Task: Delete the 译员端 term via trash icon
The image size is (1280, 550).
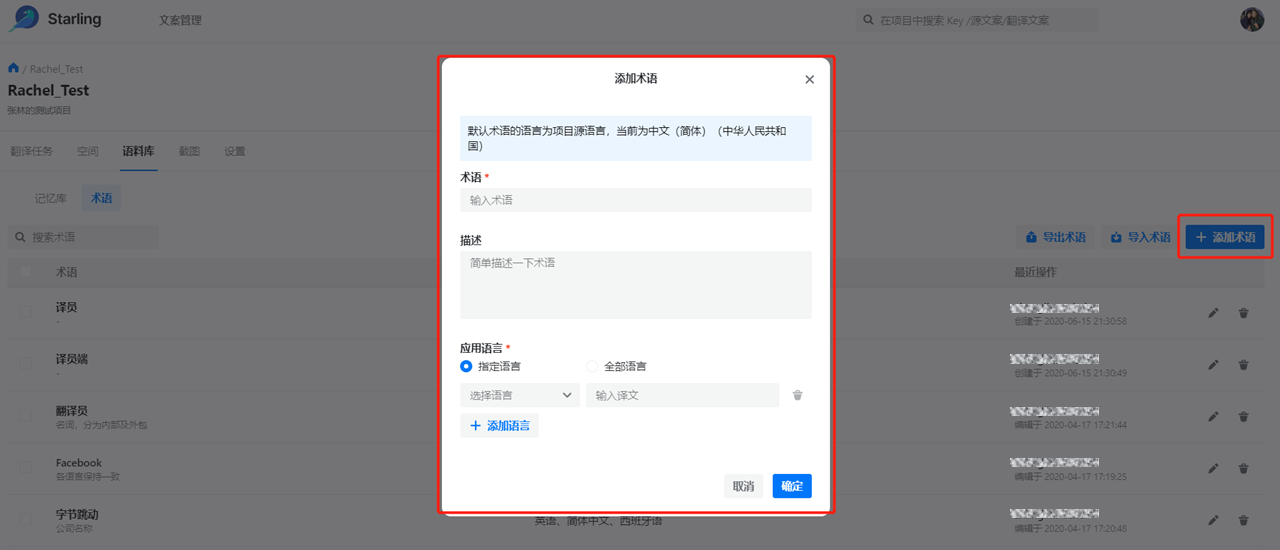Action: click(1243, 365)
